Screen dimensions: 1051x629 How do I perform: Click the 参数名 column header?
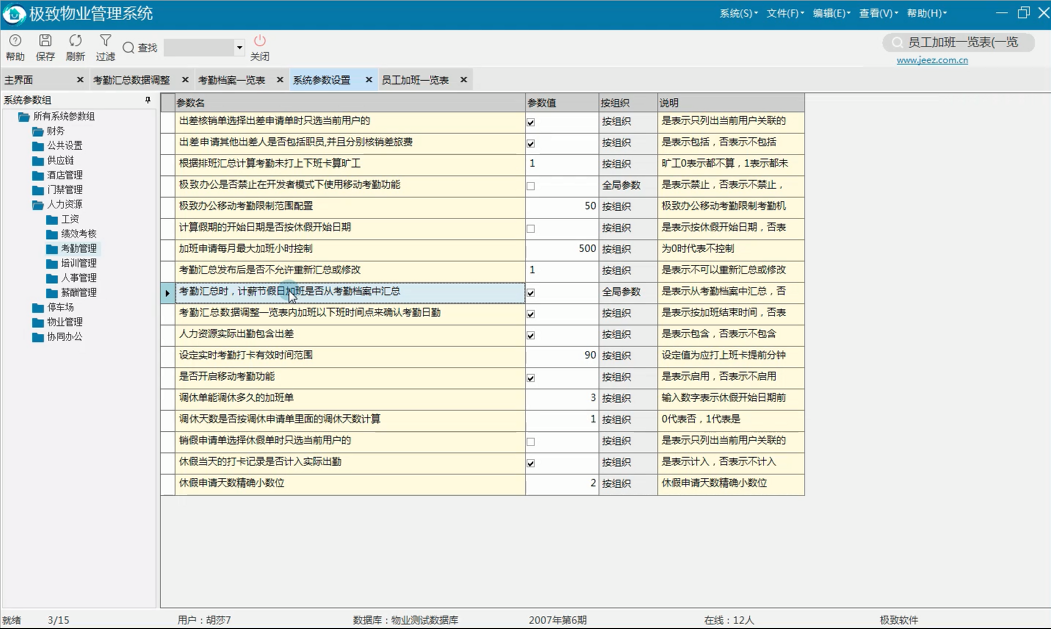[350, 103]
